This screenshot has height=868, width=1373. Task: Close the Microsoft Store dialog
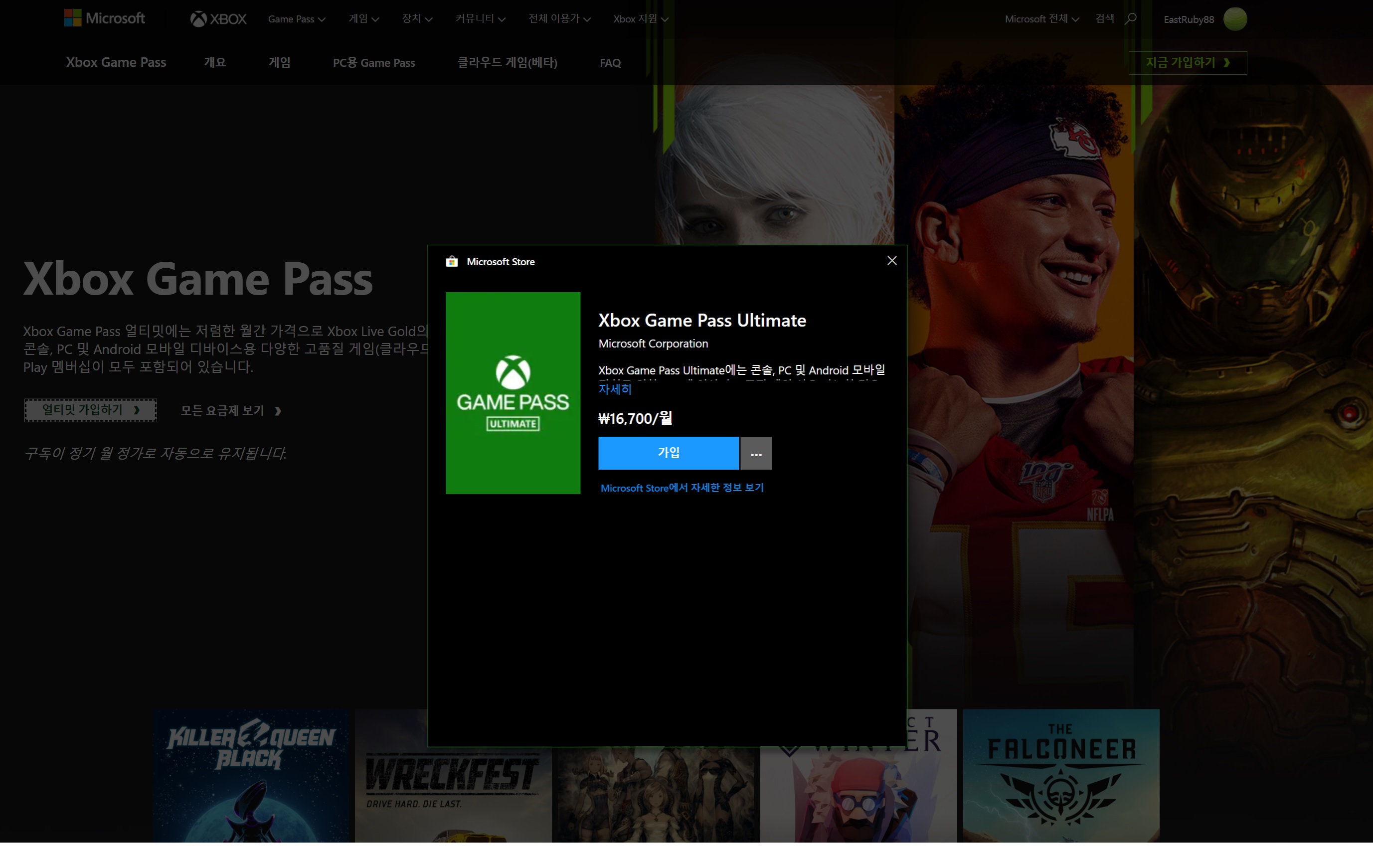pyautogui.click(x=892, y=261)
